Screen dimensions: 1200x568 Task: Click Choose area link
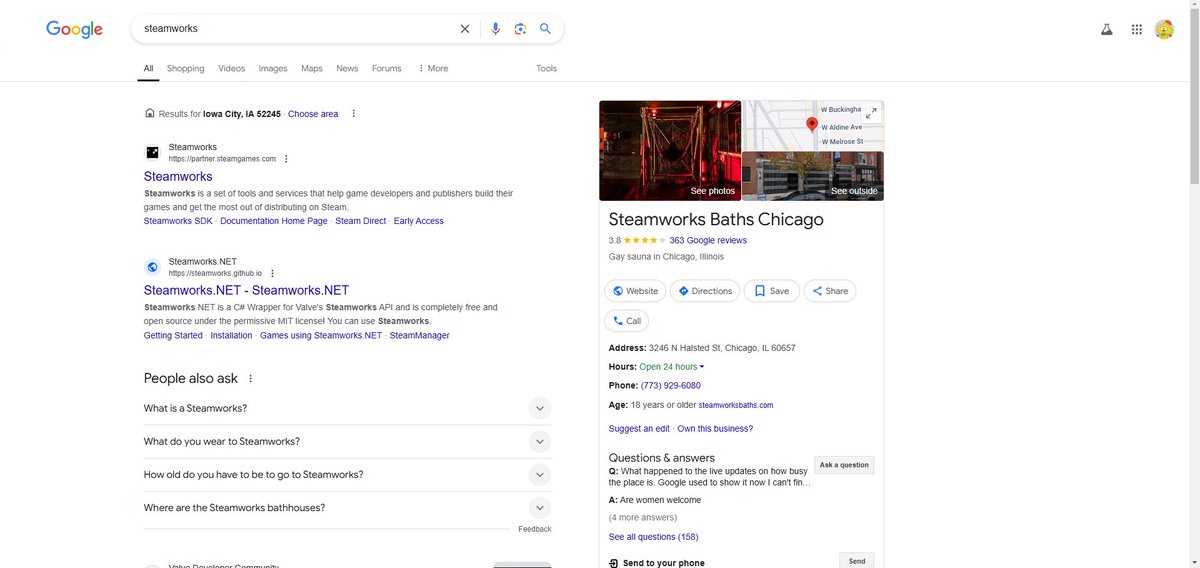point(313,114)
